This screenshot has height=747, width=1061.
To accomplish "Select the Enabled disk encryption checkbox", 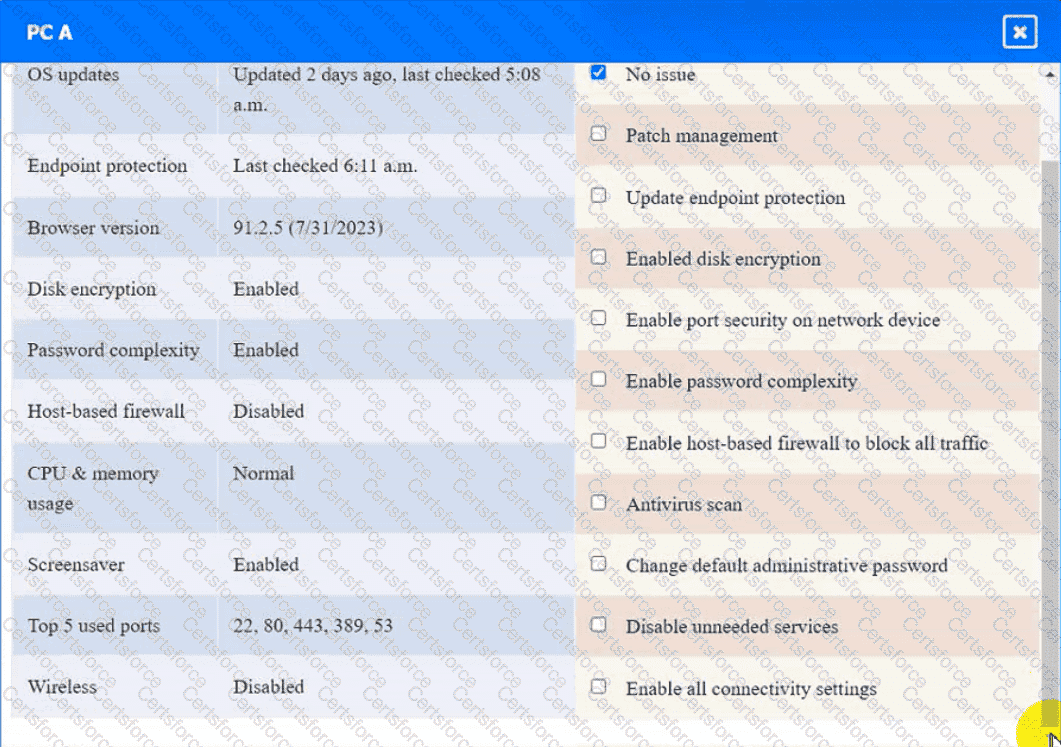I will [598, 257].
